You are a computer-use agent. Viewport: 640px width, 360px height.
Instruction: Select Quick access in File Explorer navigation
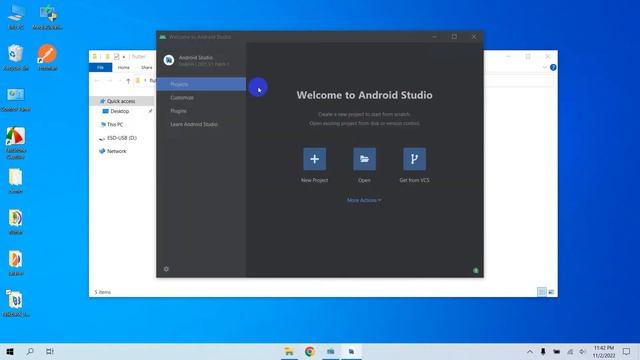(121, 101)
